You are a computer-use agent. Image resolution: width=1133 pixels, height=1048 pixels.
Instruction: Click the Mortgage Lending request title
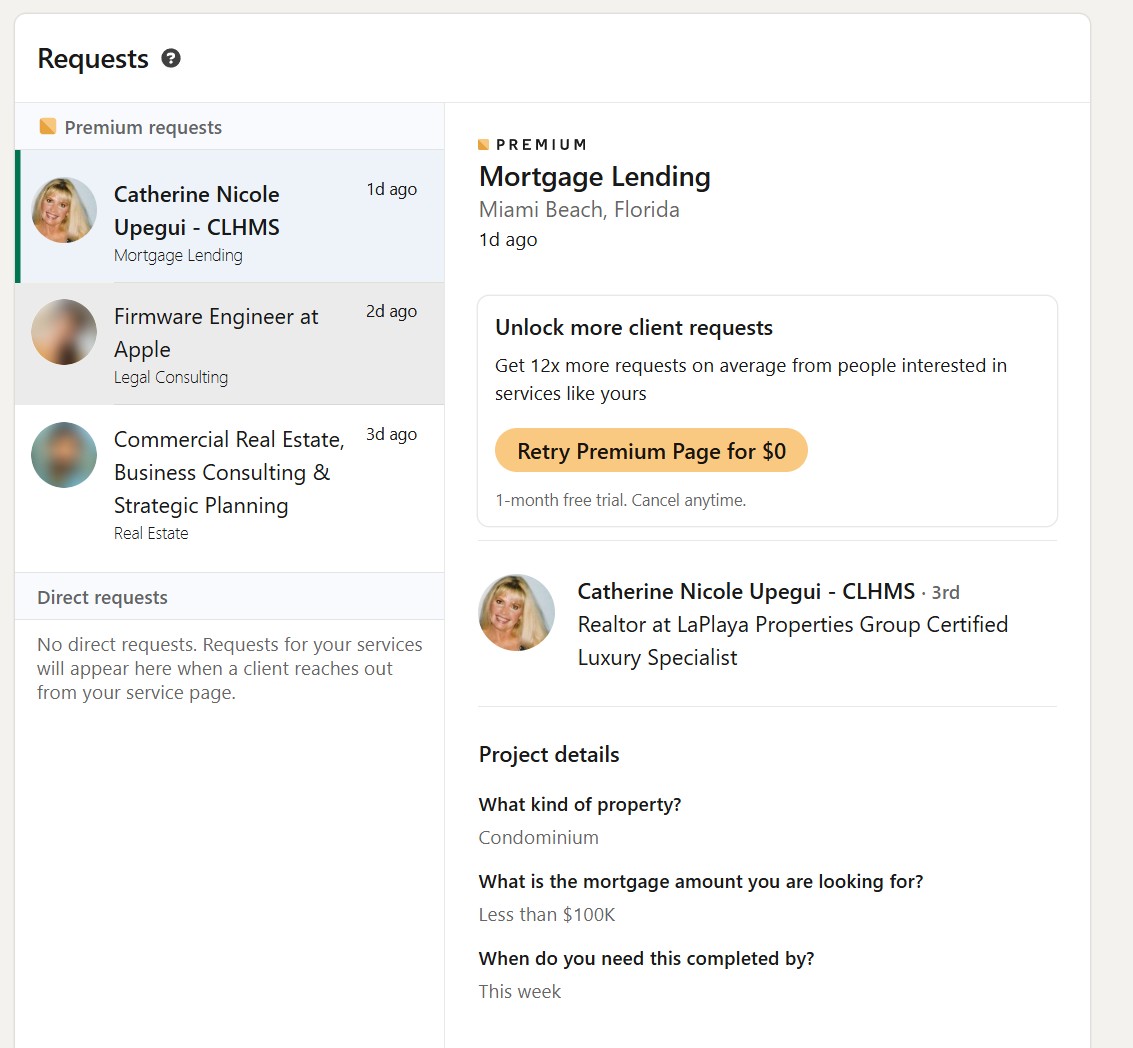[x=595, y=176]
